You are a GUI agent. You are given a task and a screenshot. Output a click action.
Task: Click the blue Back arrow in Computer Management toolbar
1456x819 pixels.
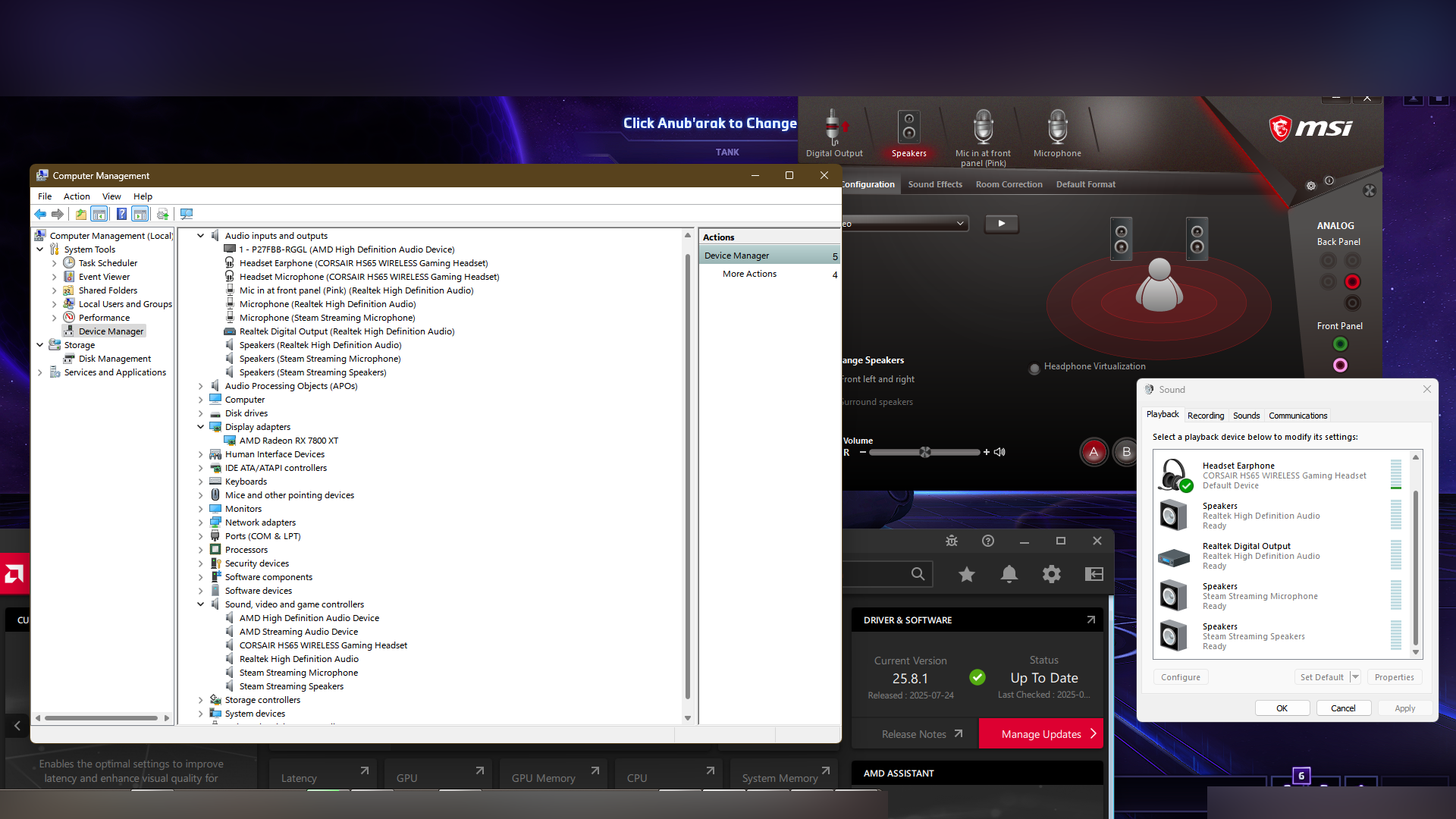point(40,215)
